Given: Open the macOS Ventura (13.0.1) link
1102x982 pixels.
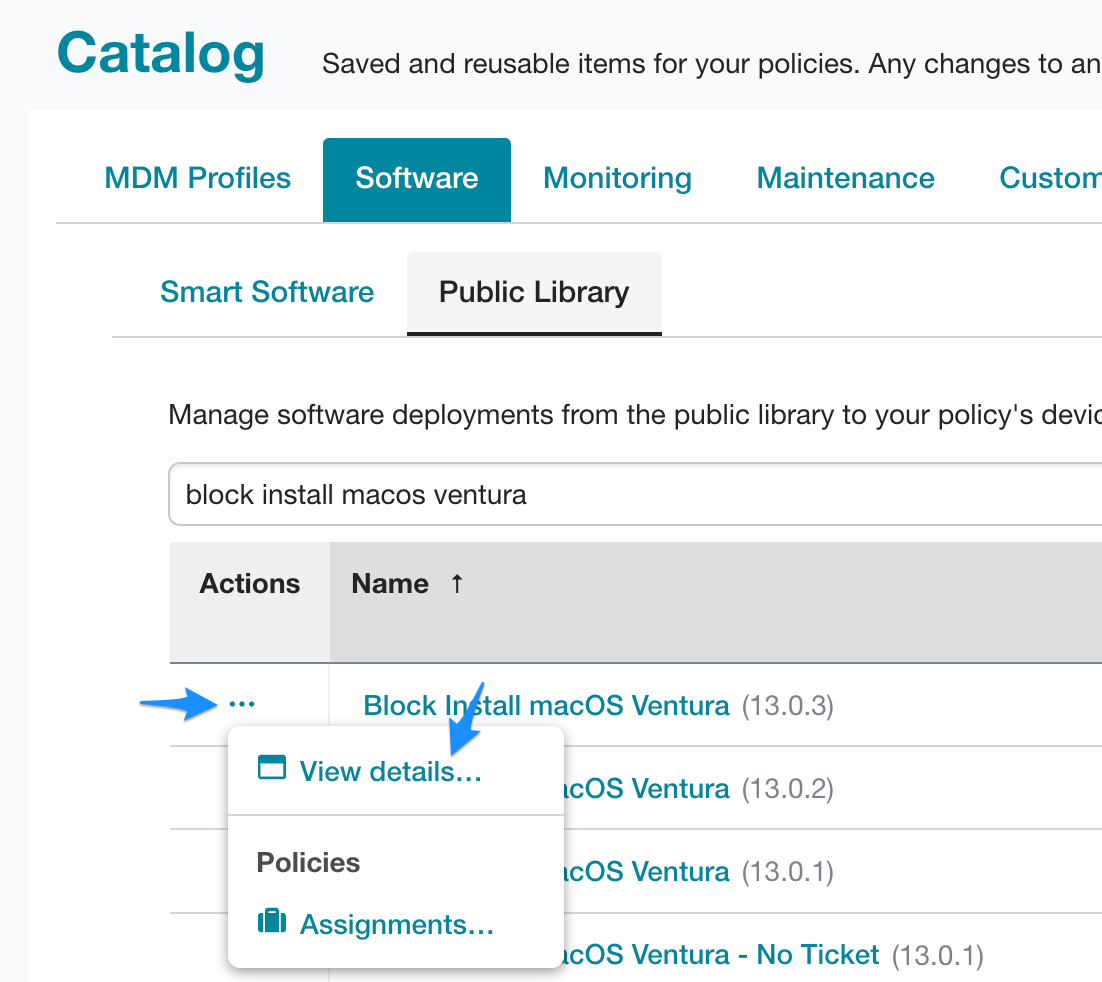Looking at the screenshot, I should tap(647, 872).
